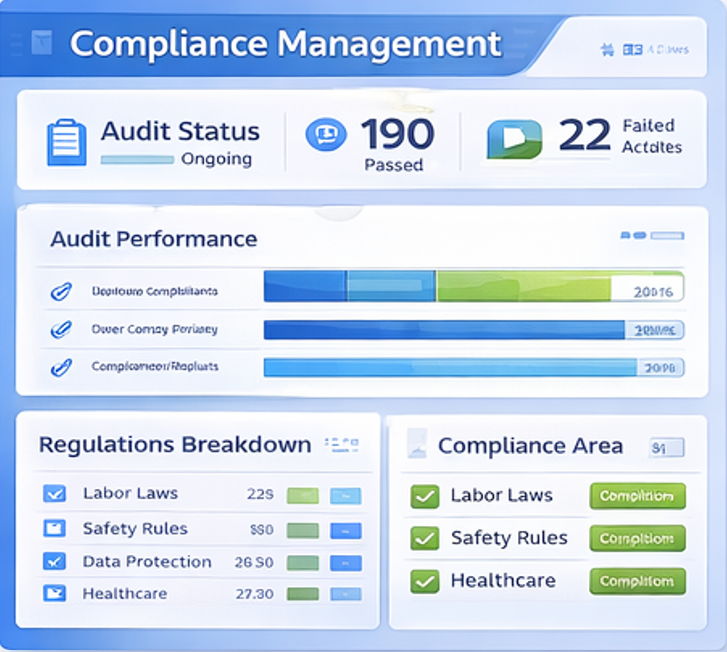The image size is (727, 652).
Task: Click green swatch in Labor Laws breakdown row
Action: tap(303, 496)
